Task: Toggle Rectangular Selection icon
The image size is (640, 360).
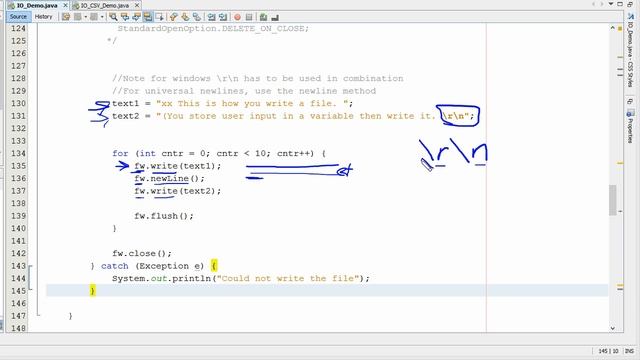Action: point(160,17)
